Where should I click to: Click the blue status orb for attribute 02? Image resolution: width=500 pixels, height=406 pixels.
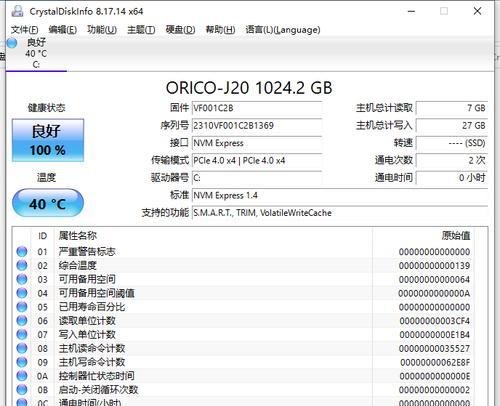[22, 265]
